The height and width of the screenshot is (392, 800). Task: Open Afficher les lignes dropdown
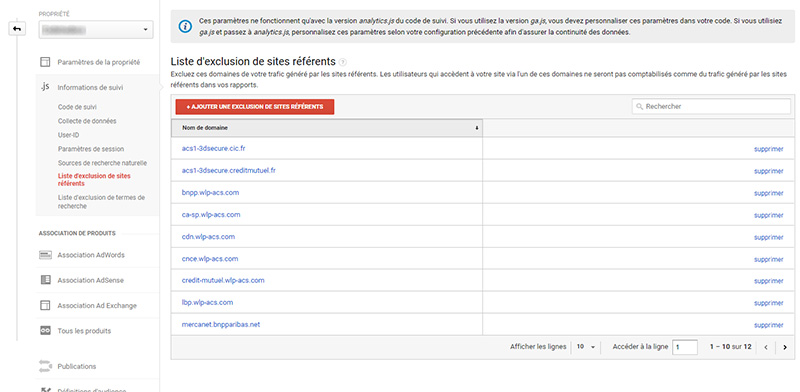click(x=586, y=347)
